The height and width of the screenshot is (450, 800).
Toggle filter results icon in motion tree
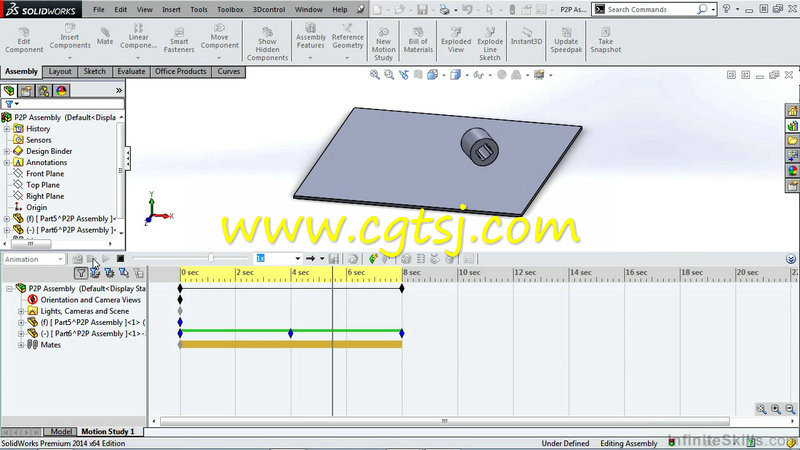[x=138, y=273]
